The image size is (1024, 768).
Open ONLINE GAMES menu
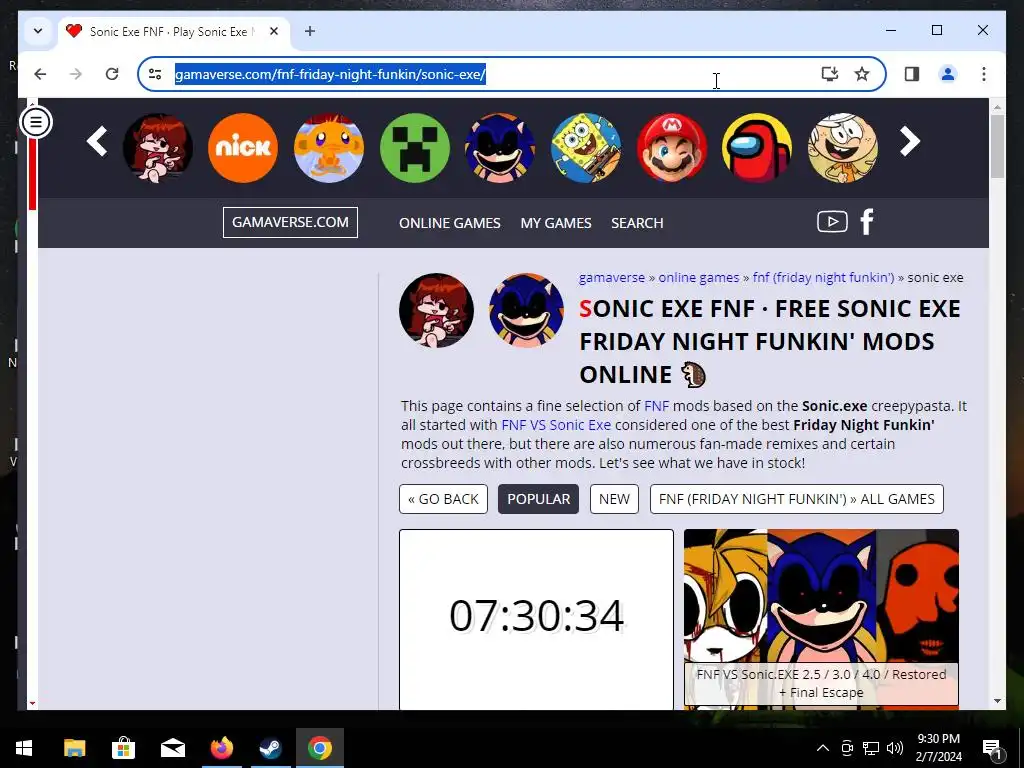(x=449, y=223)
